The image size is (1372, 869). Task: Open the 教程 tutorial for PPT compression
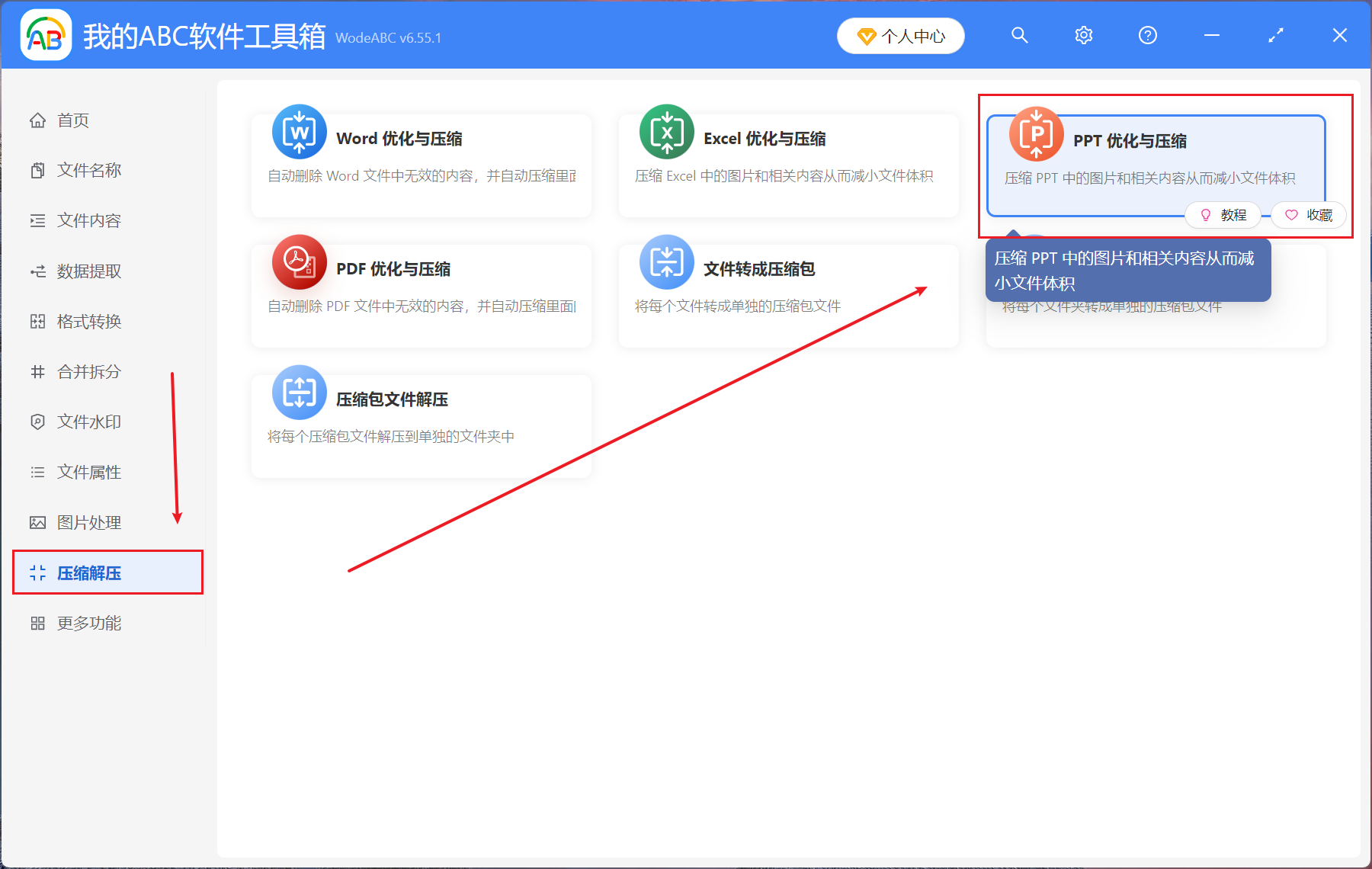(x=1223, y=215)
